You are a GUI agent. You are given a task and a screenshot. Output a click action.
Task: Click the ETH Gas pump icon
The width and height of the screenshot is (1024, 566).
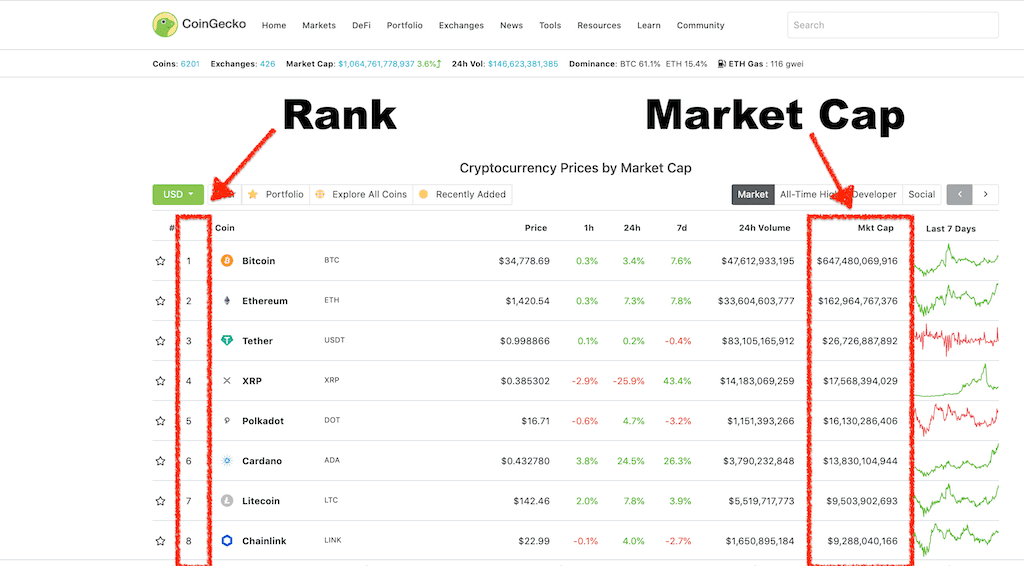[722, 64]
